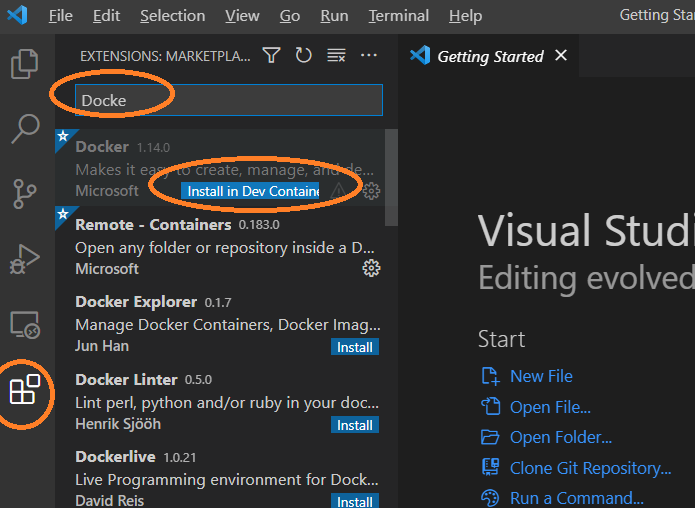Open the Help menu
The width and height of the screenshot is (695, 508).
[465, 16]
